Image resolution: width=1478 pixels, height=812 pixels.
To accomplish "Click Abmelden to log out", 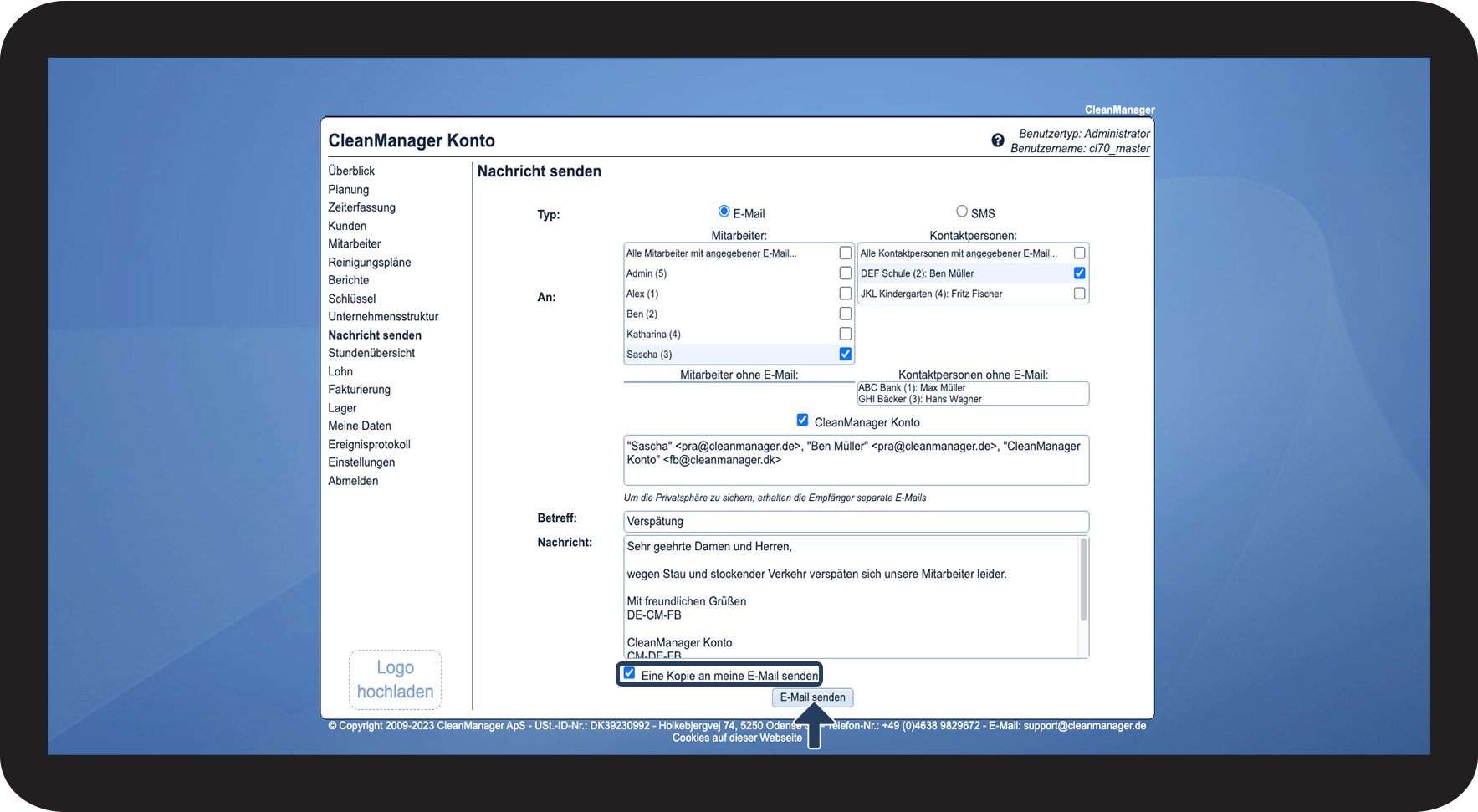I will (x=353, y=481).
